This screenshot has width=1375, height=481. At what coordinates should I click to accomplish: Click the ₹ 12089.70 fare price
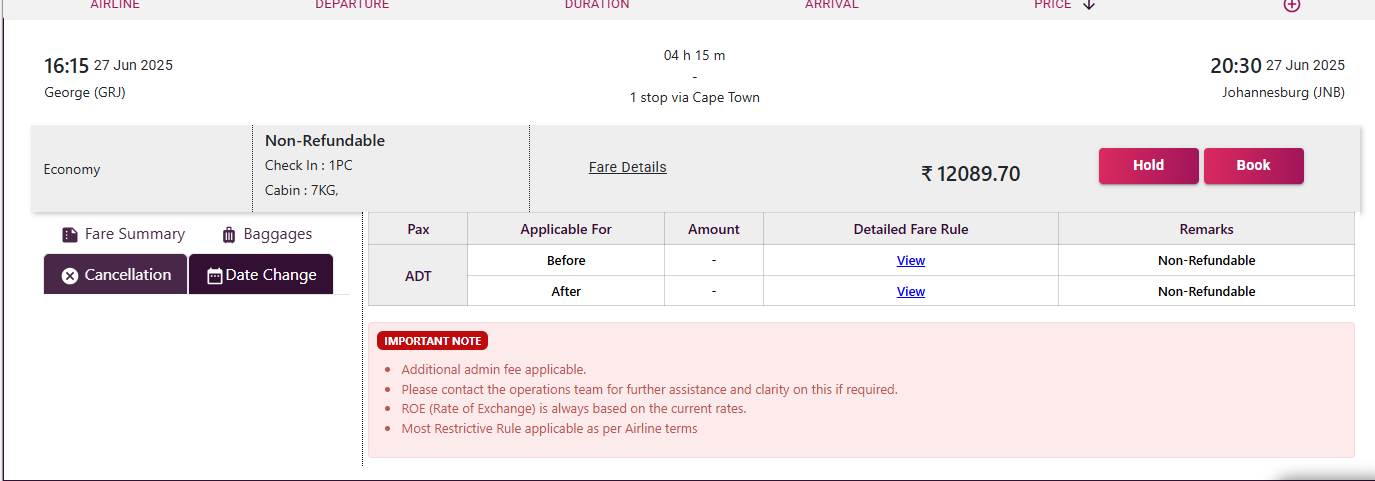pyautogui.click(x=970, y=174)
